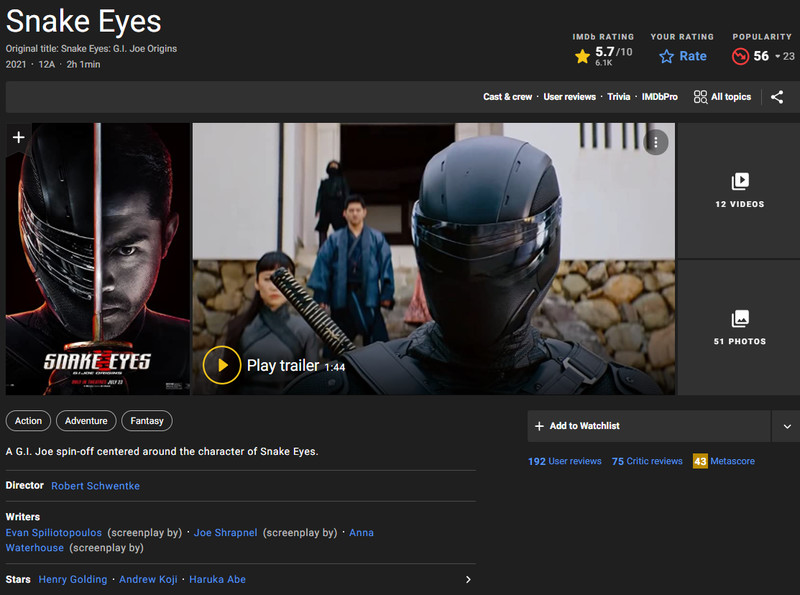
Task: Select the Adventure genre chip
Action: click(86, 421)
